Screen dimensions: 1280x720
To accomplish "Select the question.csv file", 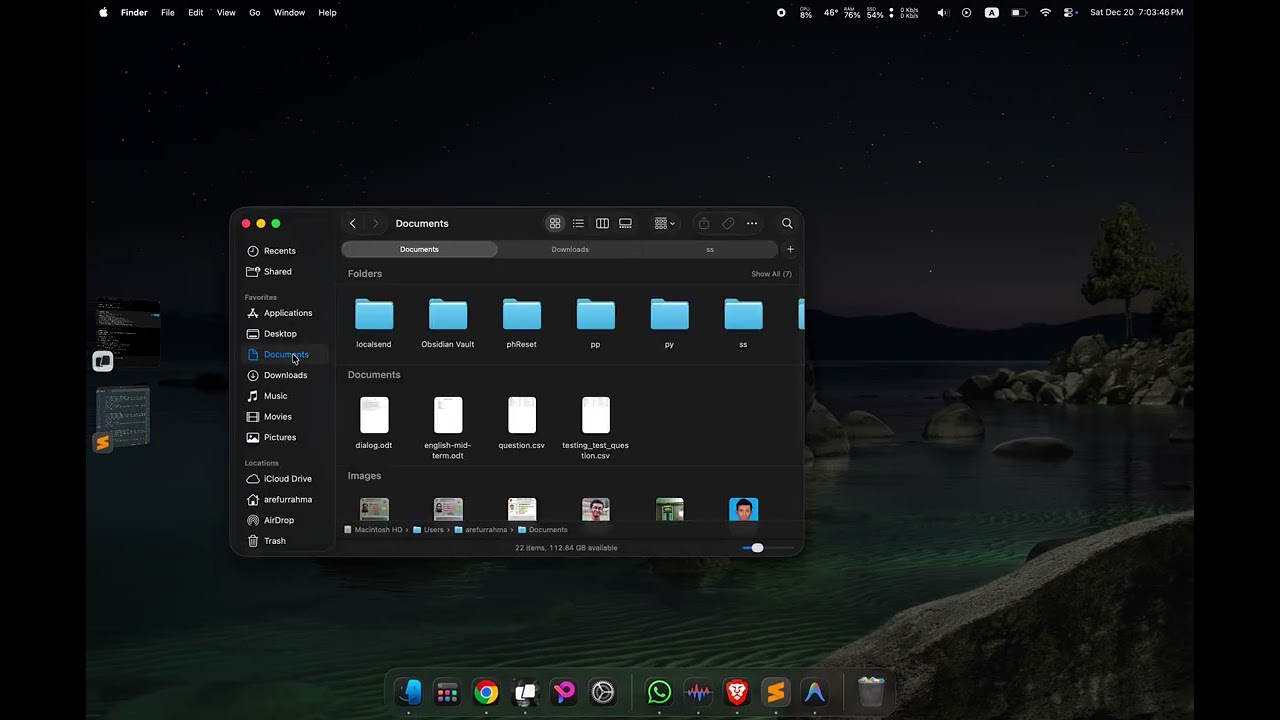I will (x=522, y=415).
